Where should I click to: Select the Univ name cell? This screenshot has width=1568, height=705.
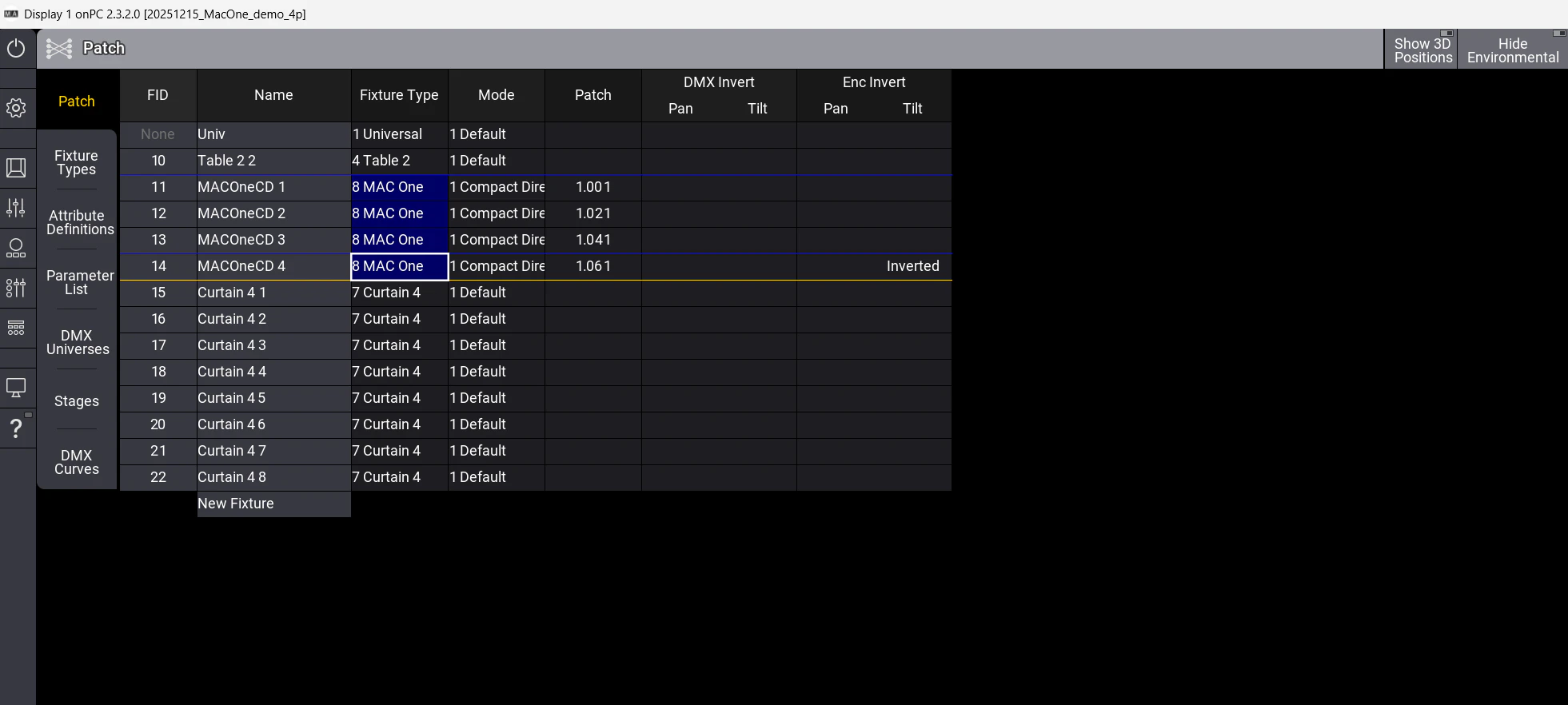pos(273,134)
